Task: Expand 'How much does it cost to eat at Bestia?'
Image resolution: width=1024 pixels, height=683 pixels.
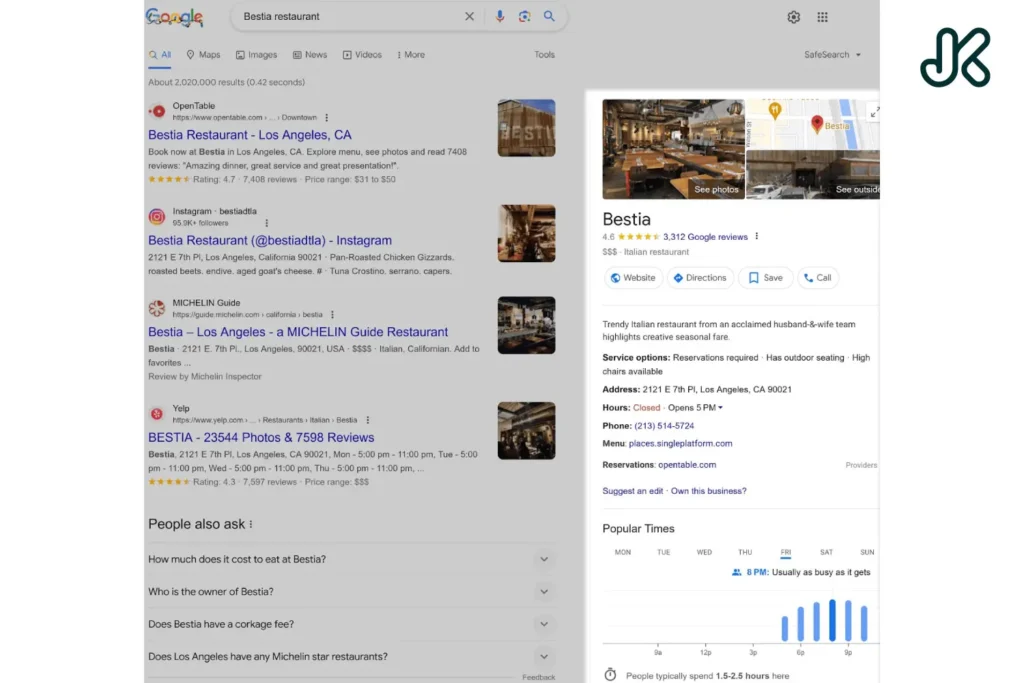Action: click(352, 559)
